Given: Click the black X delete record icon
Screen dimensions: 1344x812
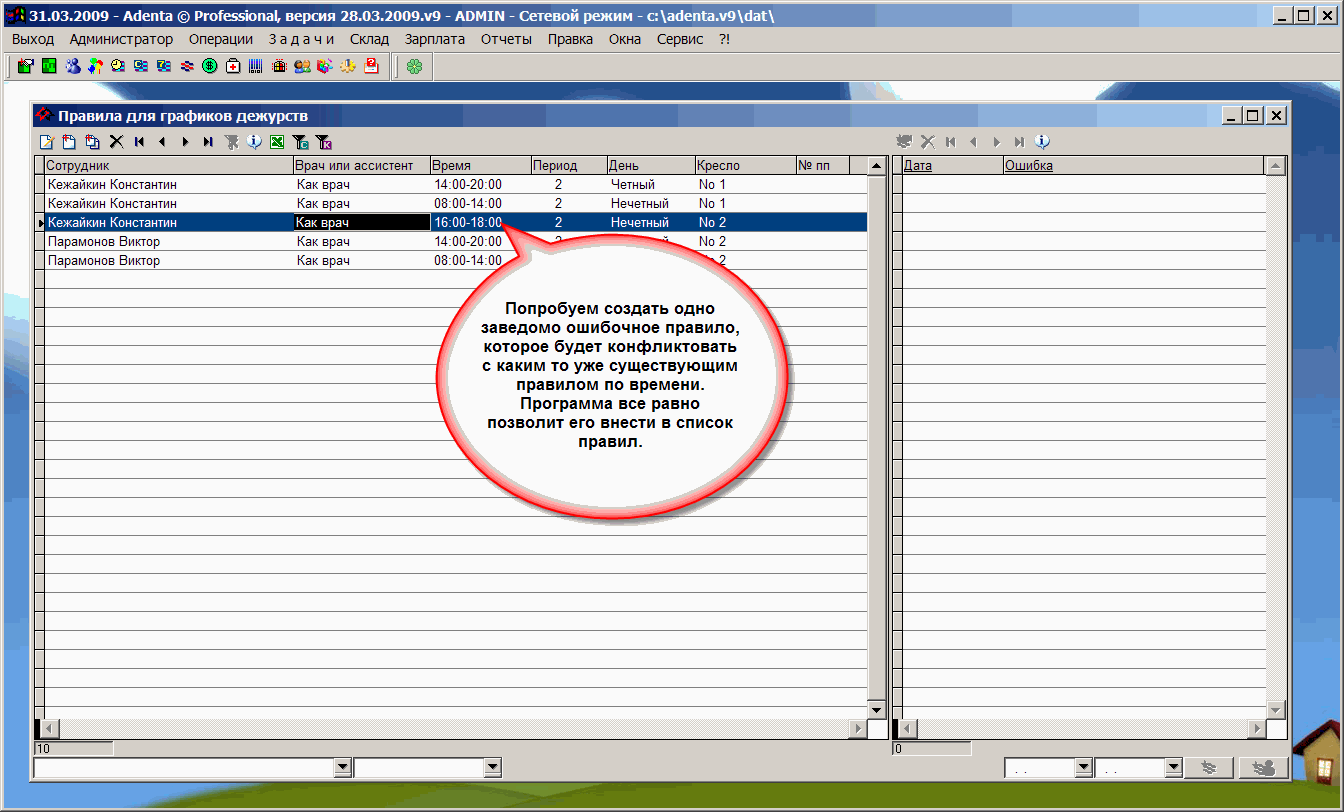Looking at the screenshot, I should [x=116, y=142].
